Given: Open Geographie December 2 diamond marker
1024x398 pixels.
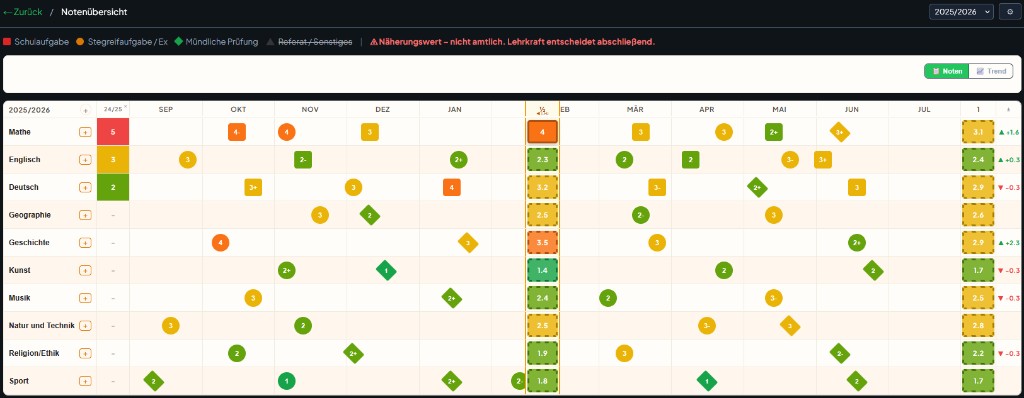Looking at the screenshot, I should tap(370, 215).
